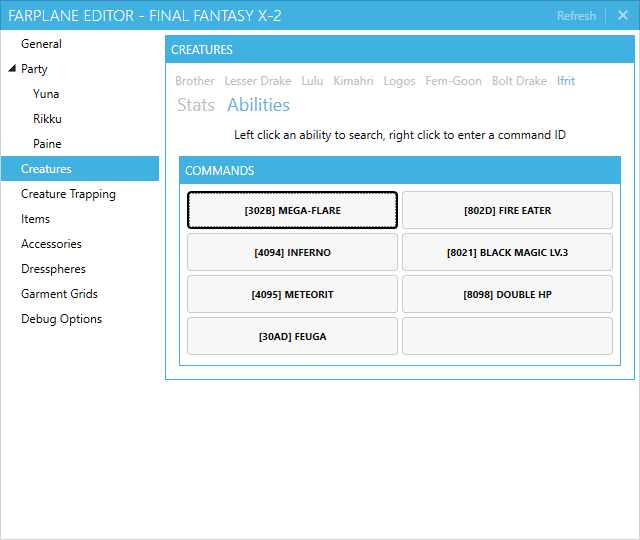Switch to the Fem-Goon creature tab
The height and width of the screenshot is (540, 640).
453,81
